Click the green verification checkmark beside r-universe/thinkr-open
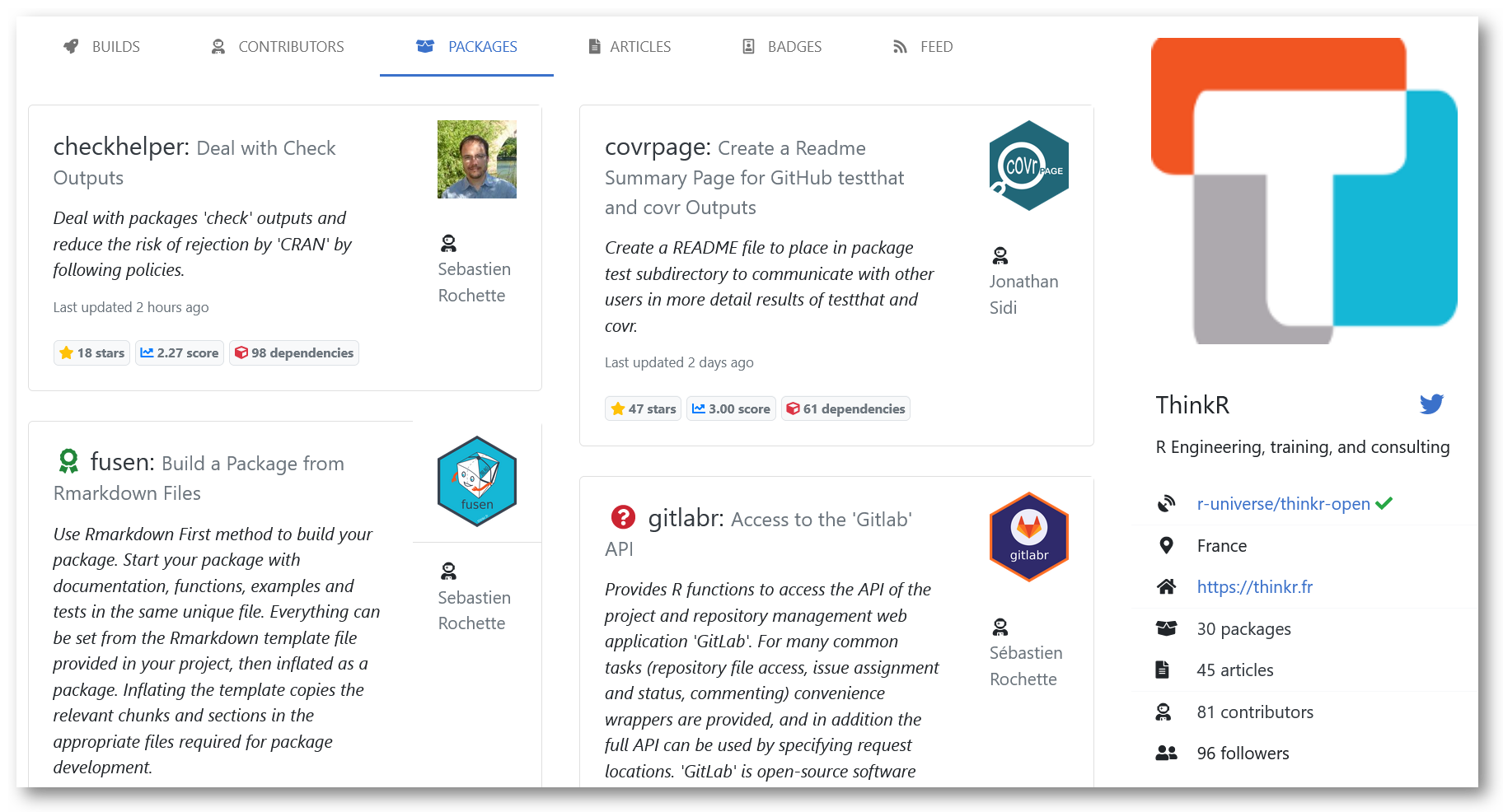The image size is (1503, 812). tap(1386, 503)
